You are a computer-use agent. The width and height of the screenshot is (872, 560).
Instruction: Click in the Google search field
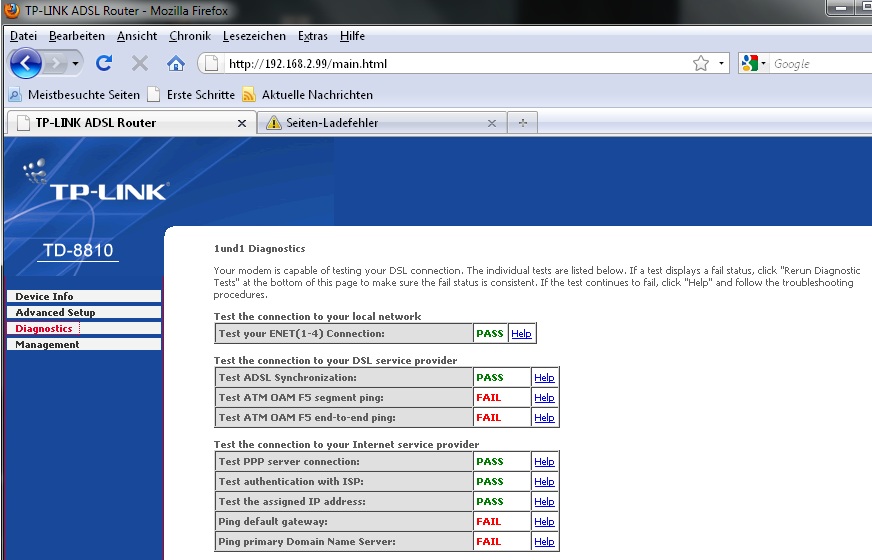(821, 63)
